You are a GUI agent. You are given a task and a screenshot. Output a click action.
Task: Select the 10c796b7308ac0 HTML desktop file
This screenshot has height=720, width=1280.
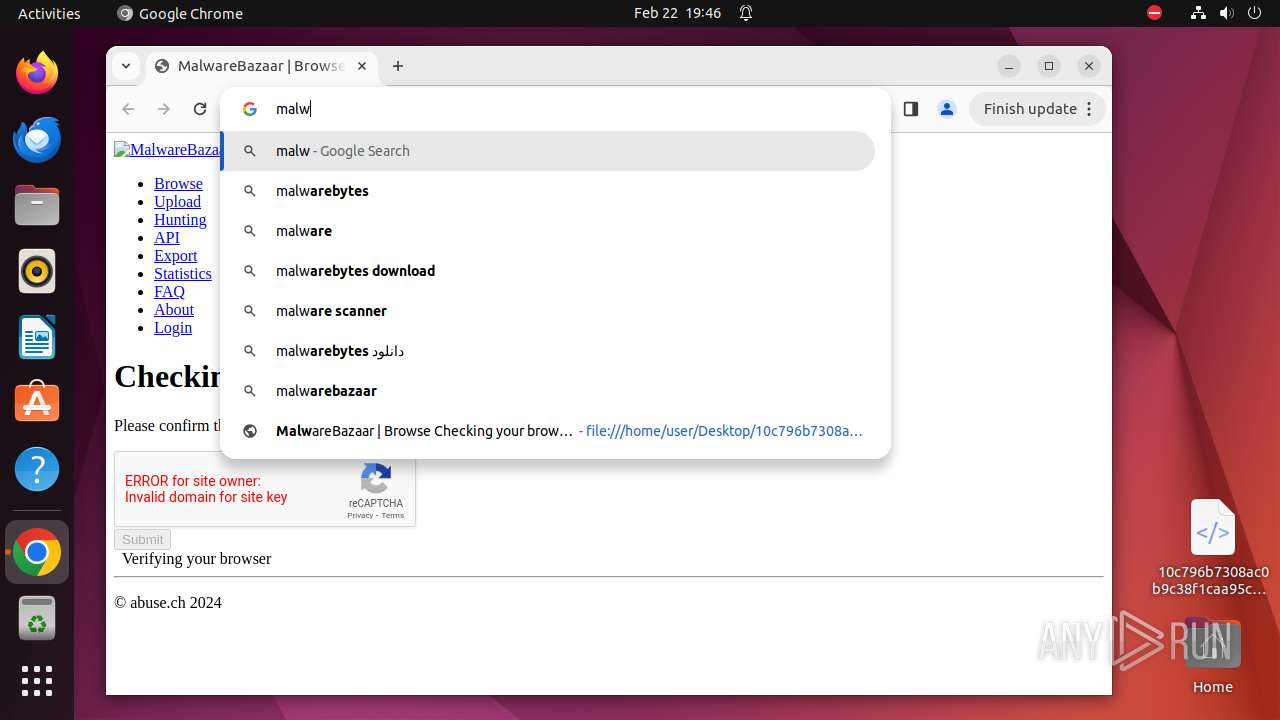point(1212,548)
